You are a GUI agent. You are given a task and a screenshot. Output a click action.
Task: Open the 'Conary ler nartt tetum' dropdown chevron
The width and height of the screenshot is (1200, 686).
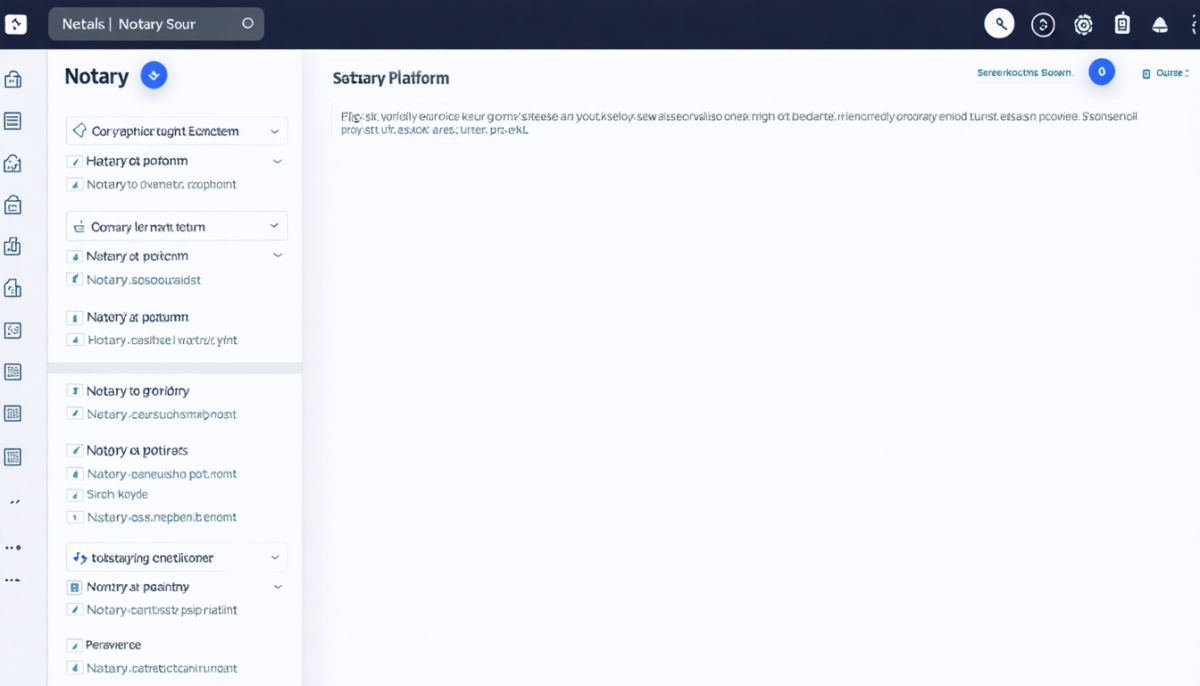[274, 227]
